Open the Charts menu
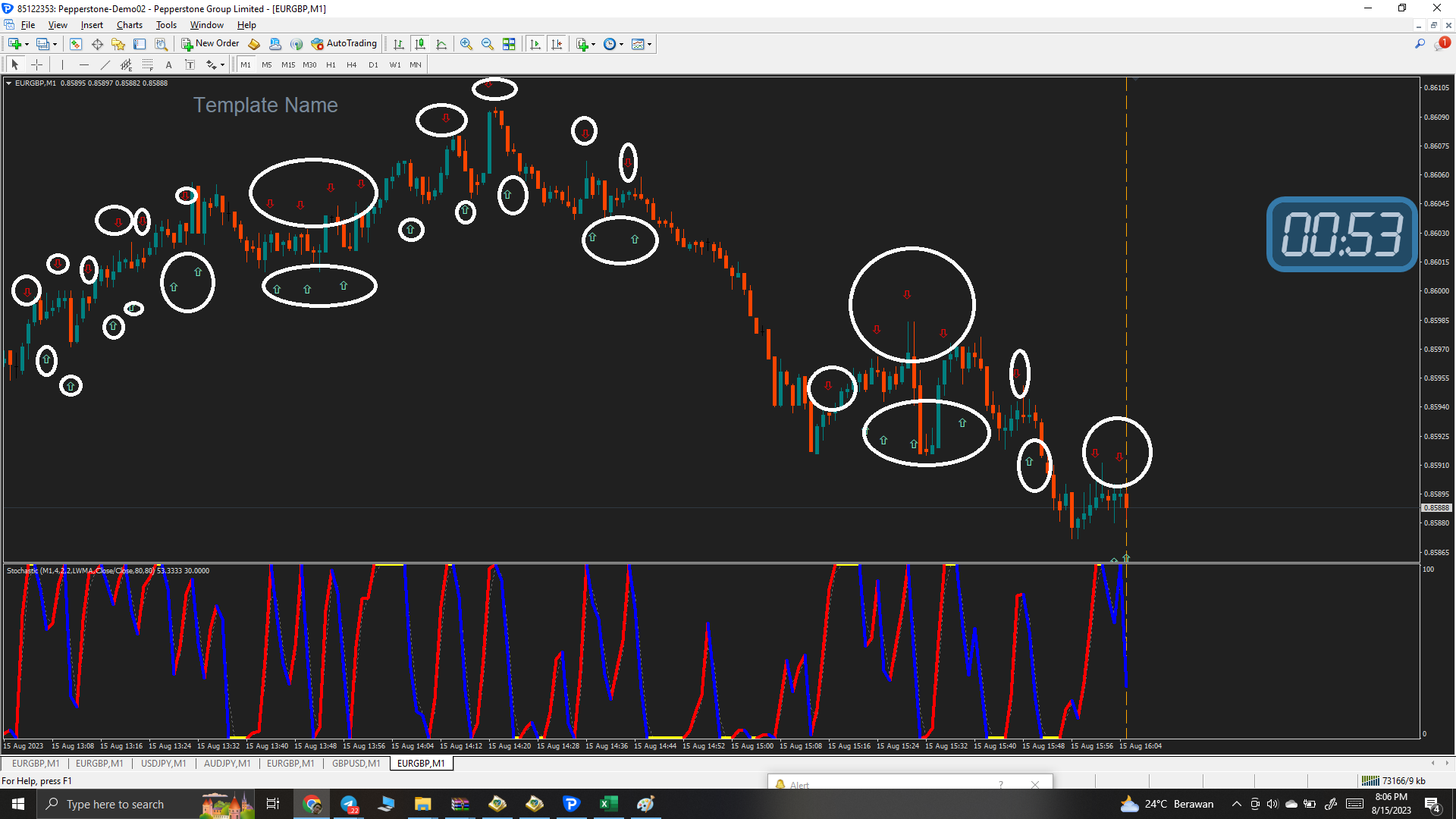The width and height of the screenshot is (1456, 819). click(x=129, y=25)
